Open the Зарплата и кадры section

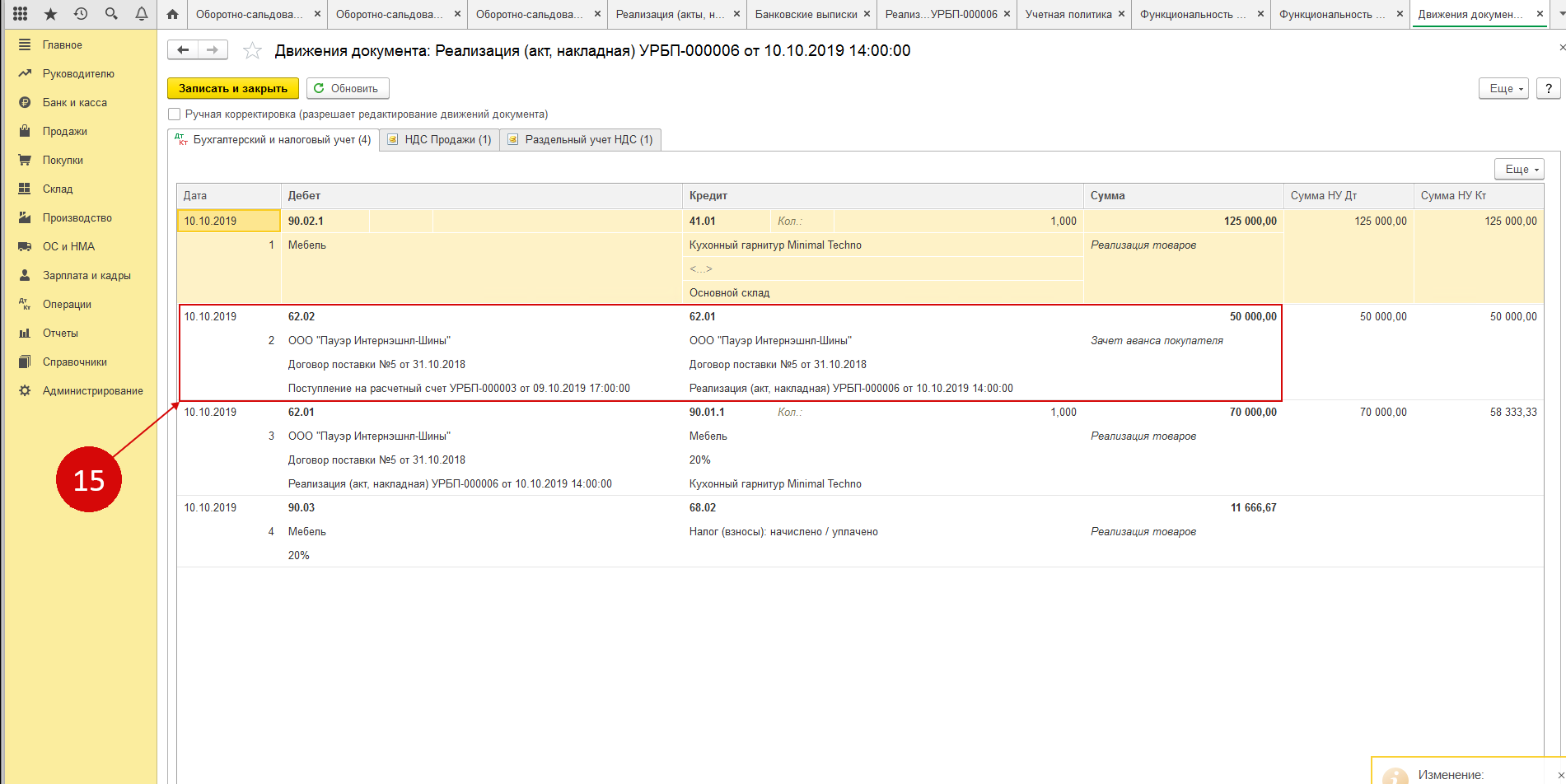pyautogui.click(x=86, y=275)
